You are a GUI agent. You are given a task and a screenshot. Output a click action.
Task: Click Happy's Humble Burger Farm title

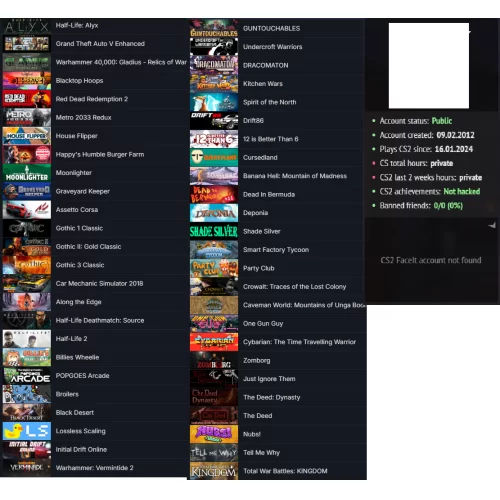click(x=100, y=154)
